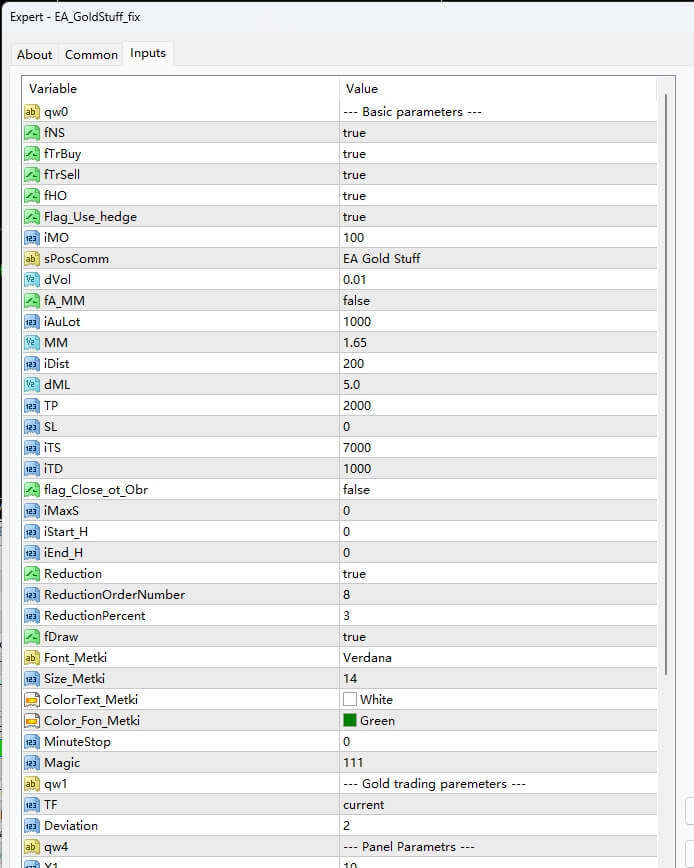Click the flag_Close_ot_Obr boolean icon
Image resolution: width=694 pixels, height=868 pixels.
point(32,490)
